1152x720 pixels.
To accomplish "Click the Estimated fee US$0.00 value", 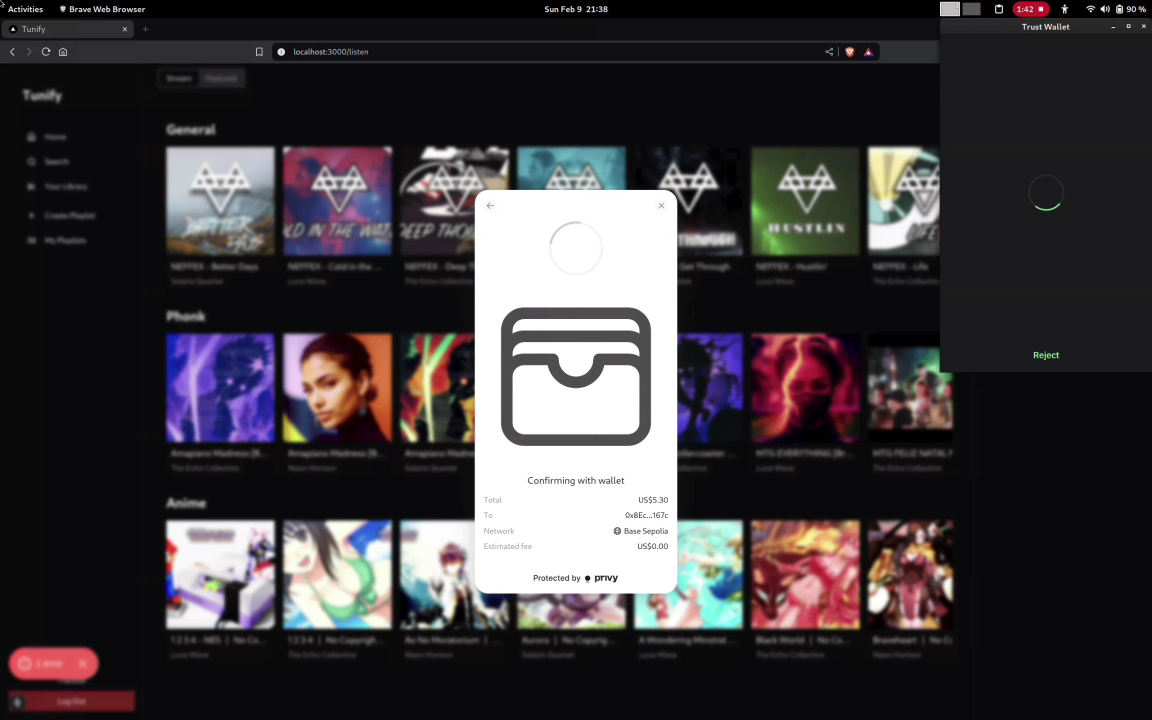I will click(652, 546).
